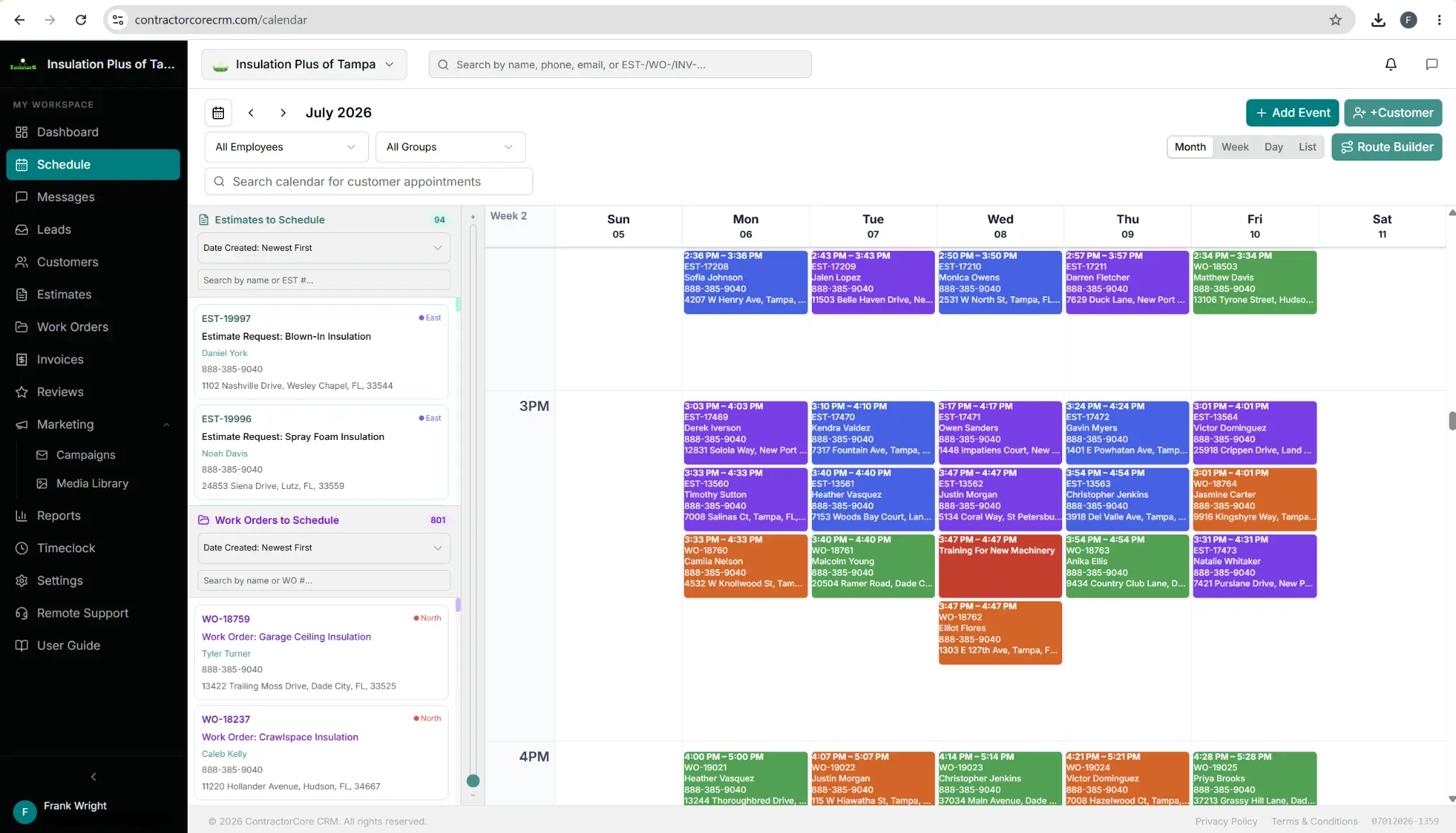The width and height of the screenshot is (1456, 833).
Task: Open the WO-18503 Matthew Davis event
Action: [1254, 282]
